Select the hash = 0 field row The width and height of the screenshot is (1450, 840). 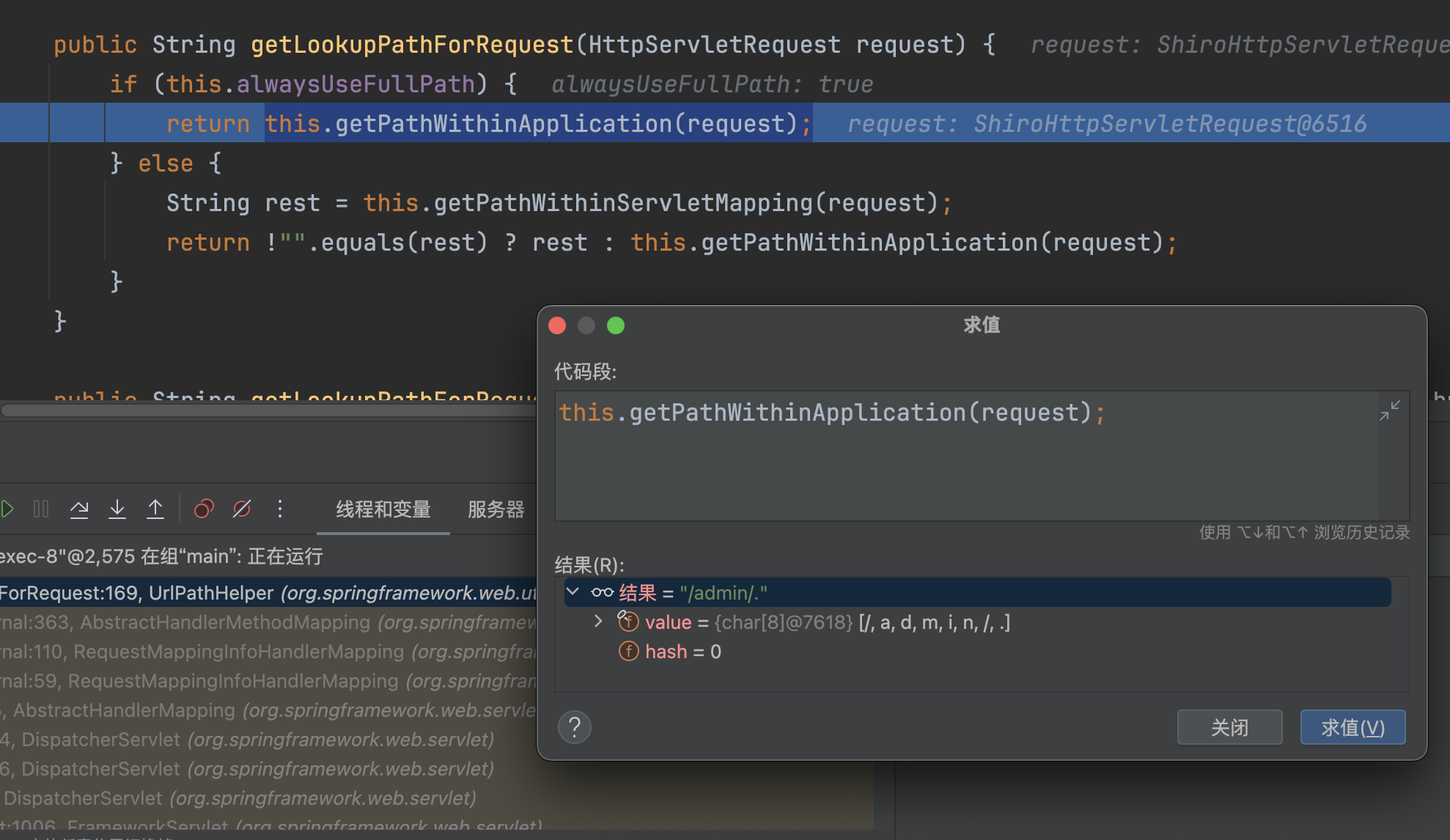pos(682,652)
